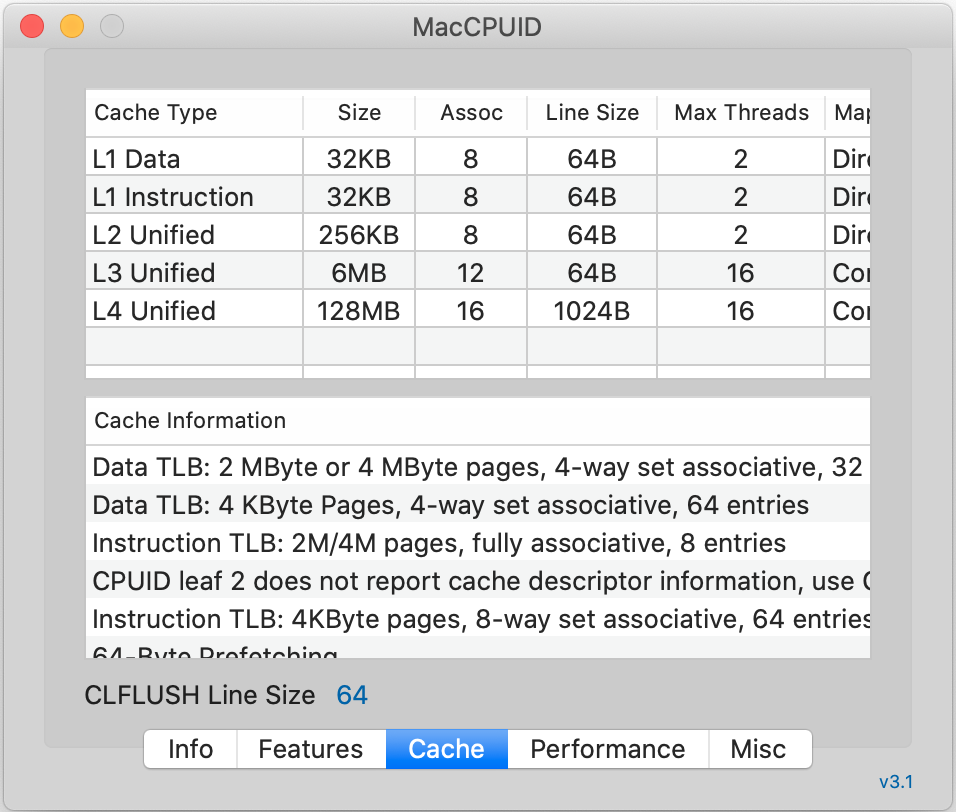
Task: Close the MacCPUID window
Action: (32, 26)
